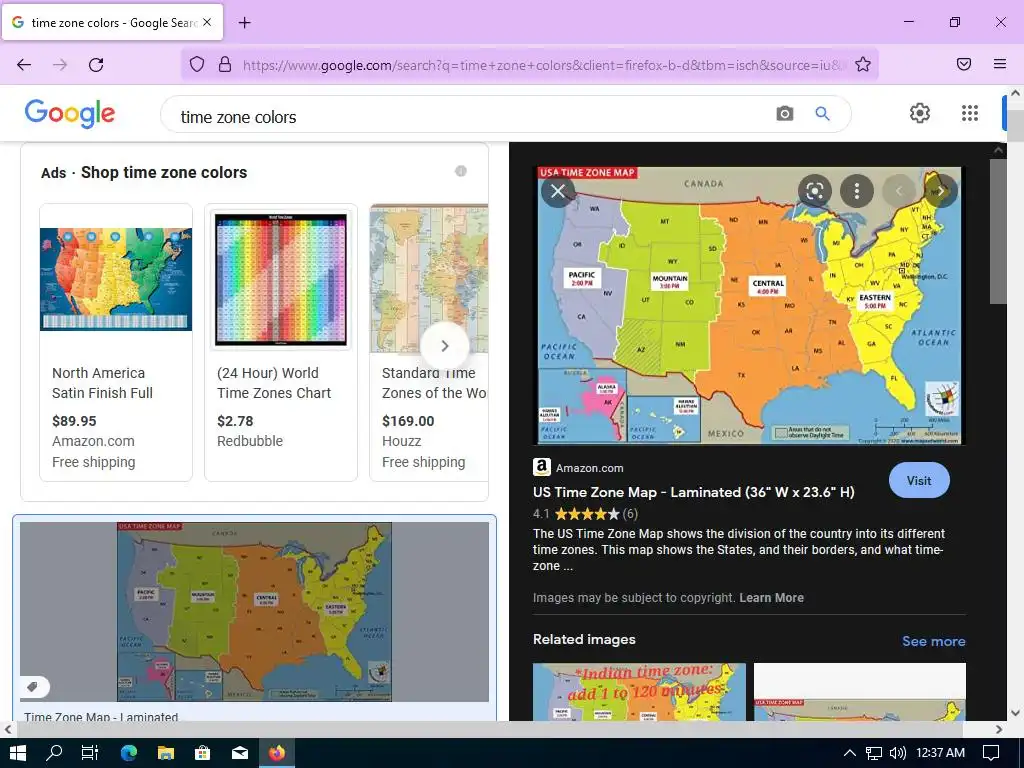Open the Standard Time Zones Houzz ad
The width and height of the screenshot is (1024, 768).
429,342
